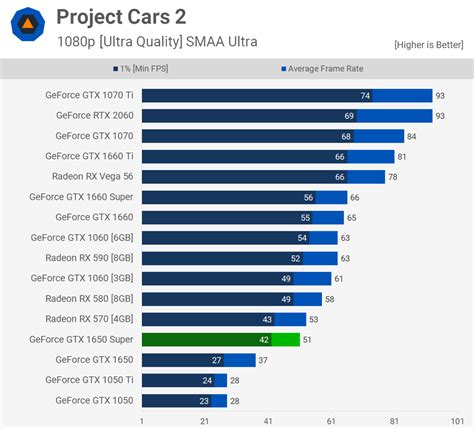Screen dimensions: 474x428
Task: Click the 1% [Min FPS] legend text
Action: point(144,69)
